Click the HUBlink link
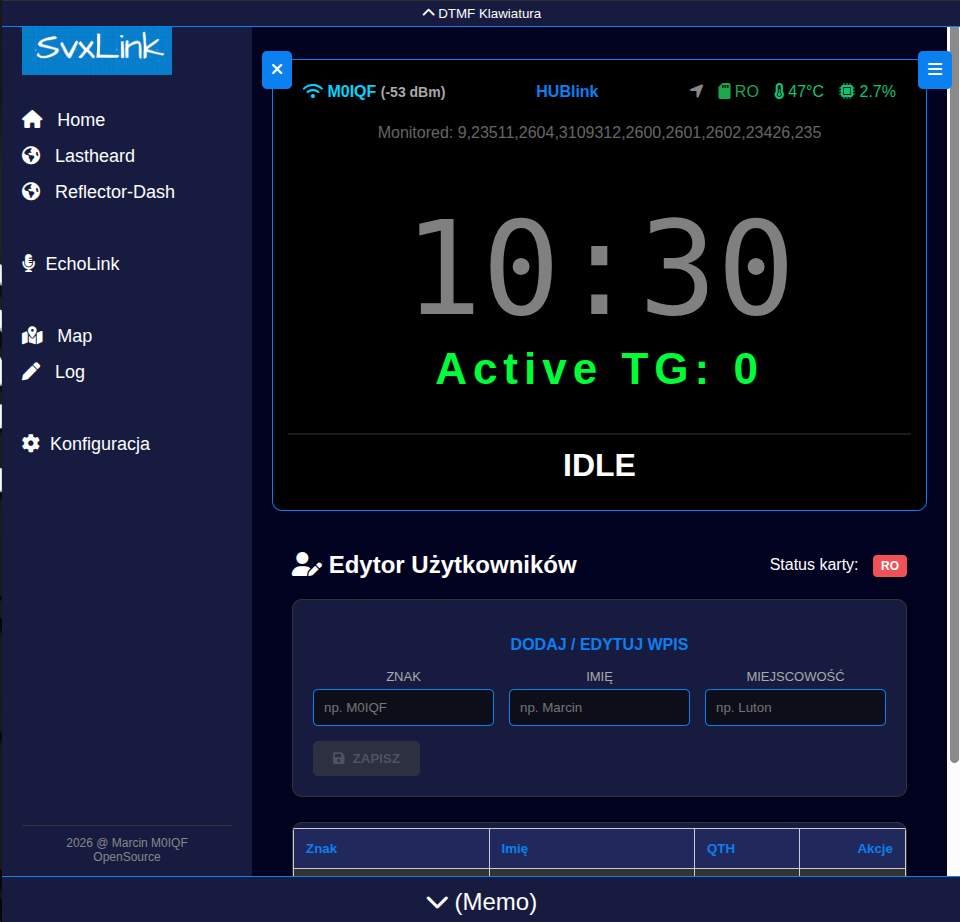Viewport: 960px width, 922px height. [567, 92]
